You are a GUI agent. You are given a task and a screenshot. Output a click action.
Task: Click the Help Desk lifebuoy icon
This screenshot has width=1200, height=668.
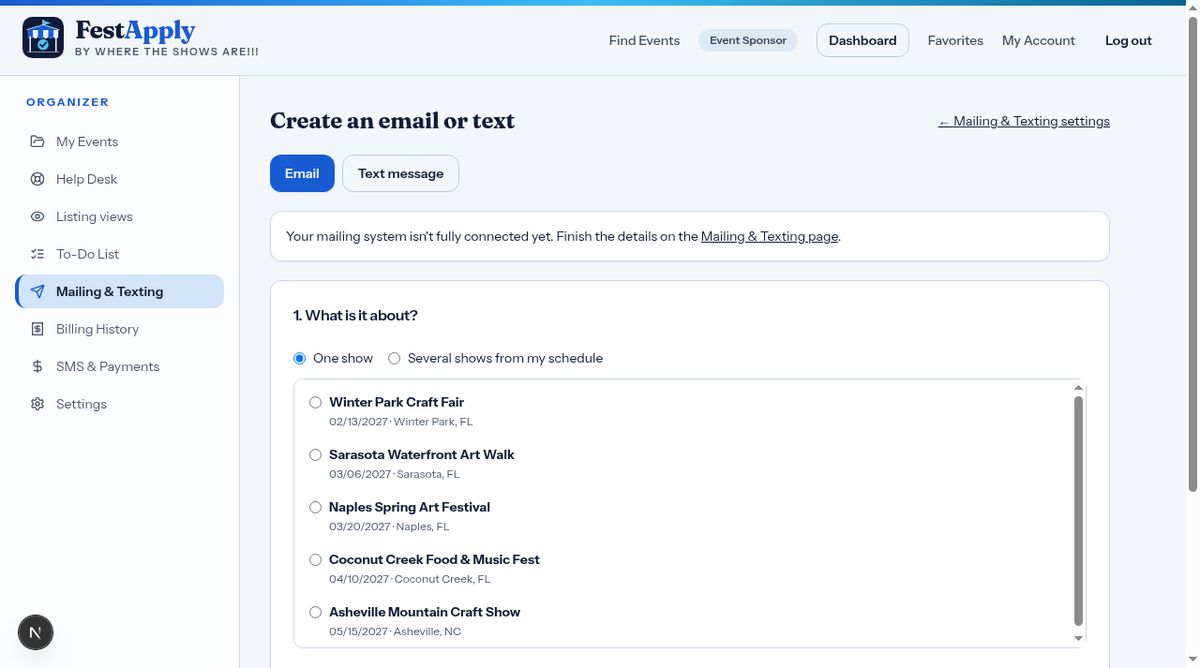(x=37, y=179)
